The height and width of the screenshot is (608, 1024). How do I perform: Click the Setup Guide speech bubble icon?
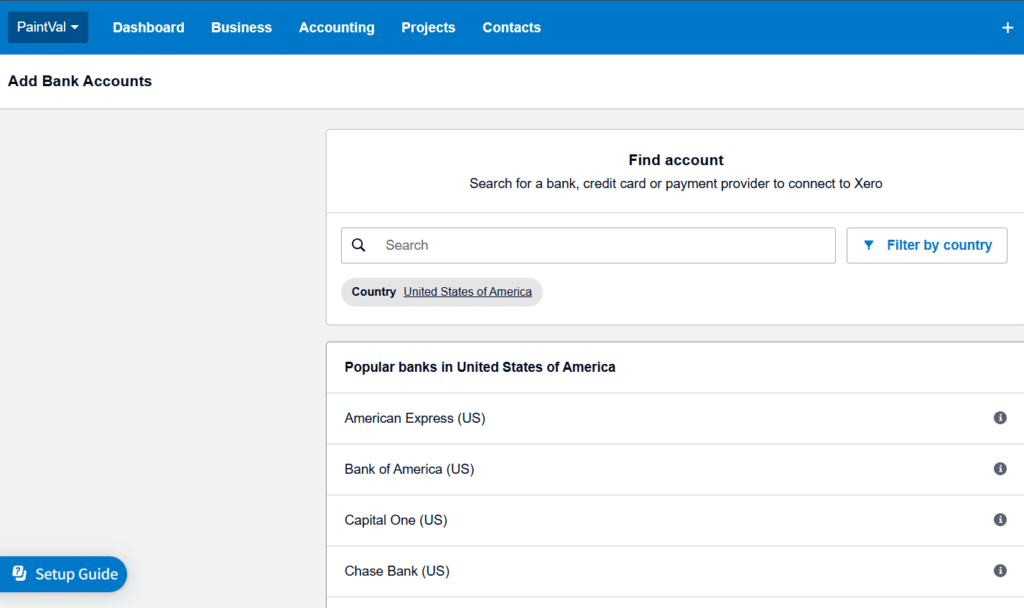(x=18, y=573)
